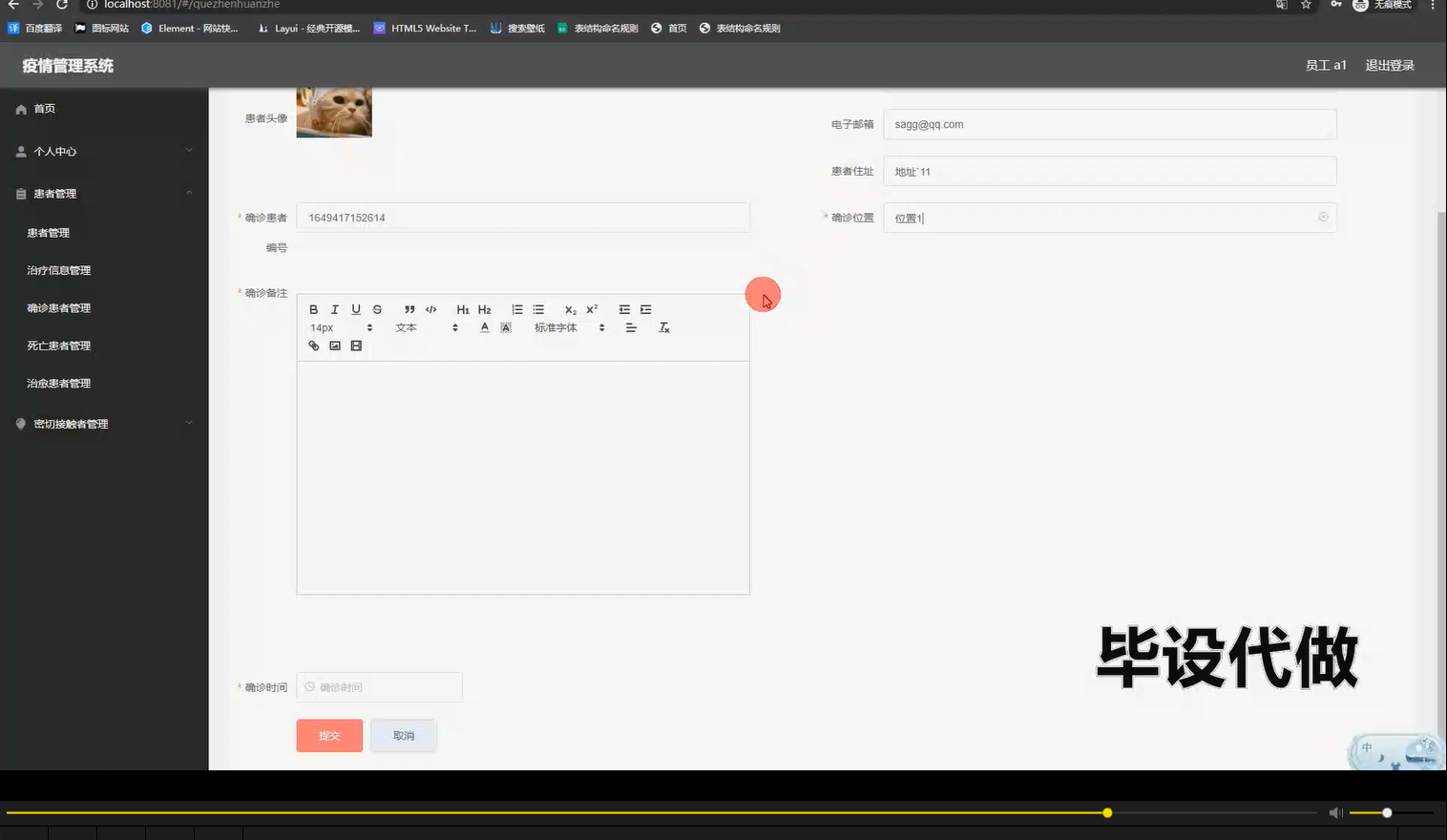The width and height of the screenshot is (1447, 840).
Task: Insert a hyperlink in the editor
Action: point(313,345)
